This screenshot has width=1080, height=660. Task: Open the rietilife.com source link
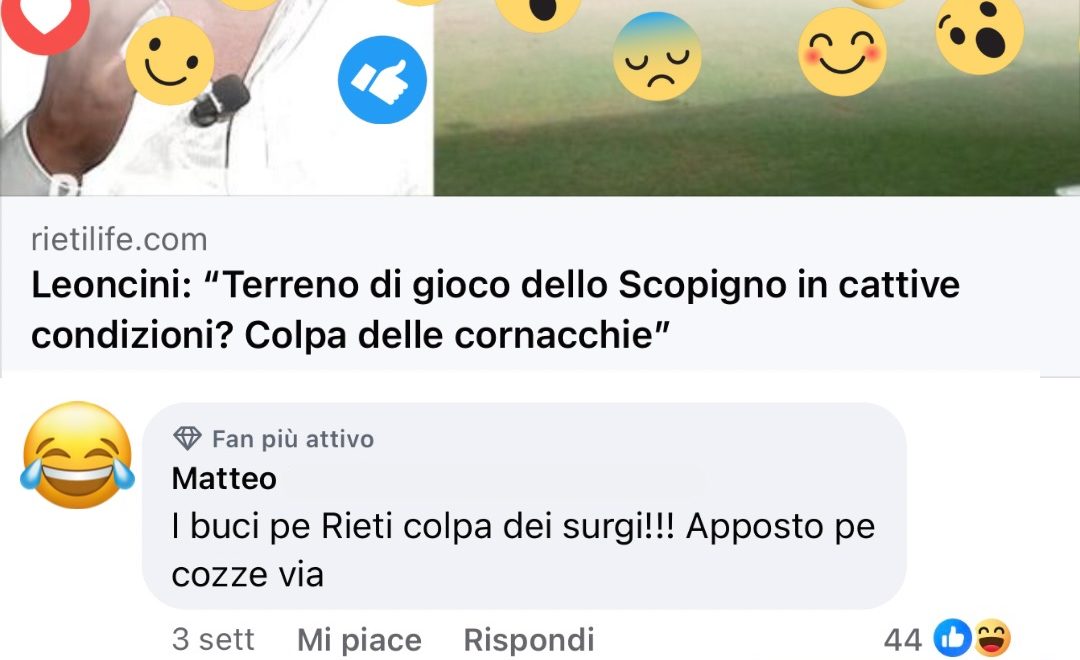tap(119, 240)
